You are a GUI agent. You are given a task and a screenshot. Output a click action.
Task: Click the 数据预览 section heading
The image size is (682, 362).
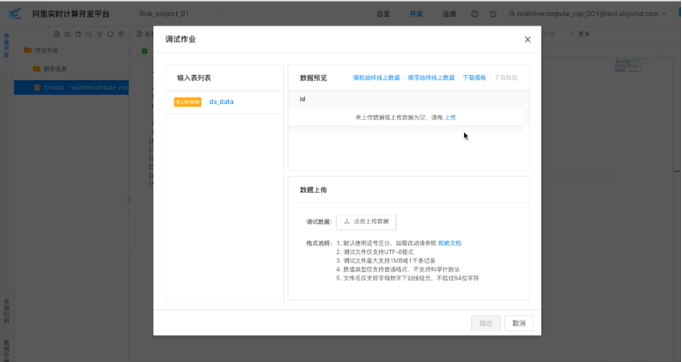point(314,78)
